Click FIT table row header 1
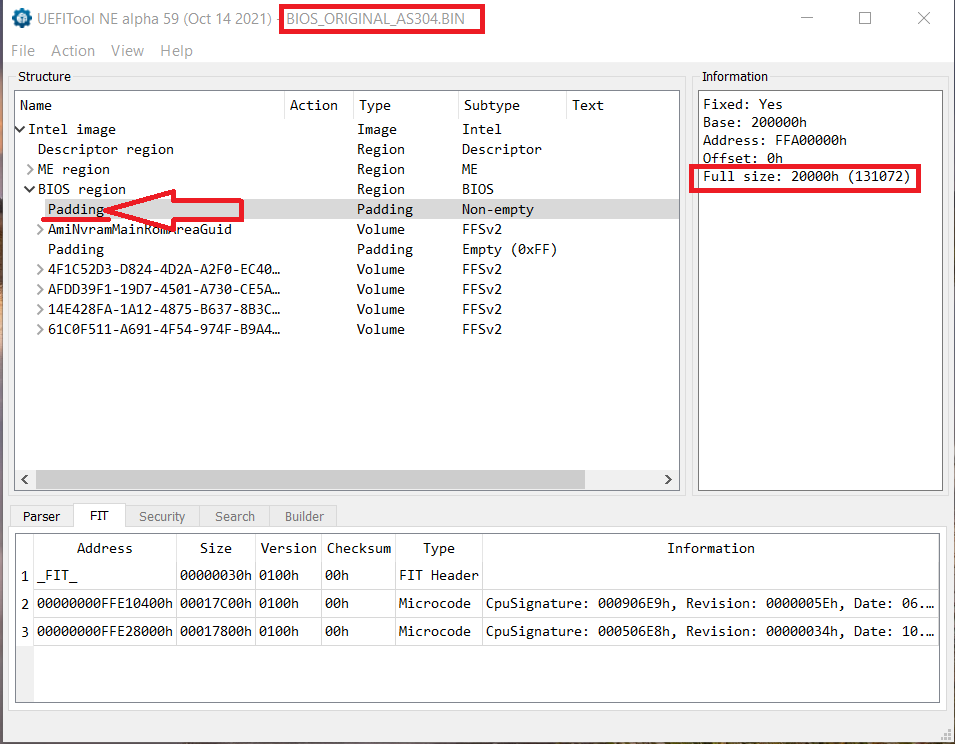This screenshot has height=744, width=955. click(24, 575)
